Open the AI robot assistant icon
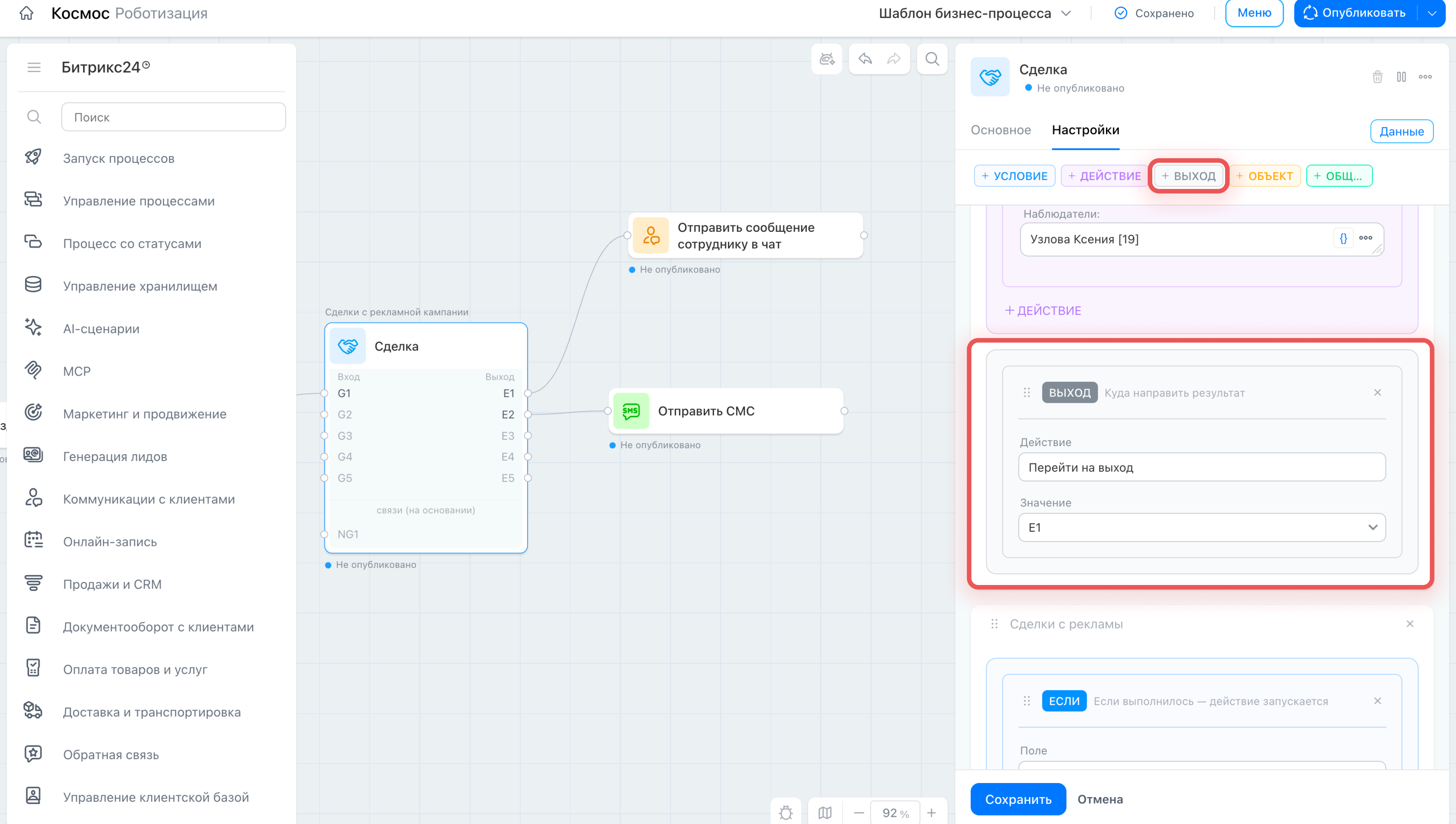The image size is (1456, 824). click(827, 59)
